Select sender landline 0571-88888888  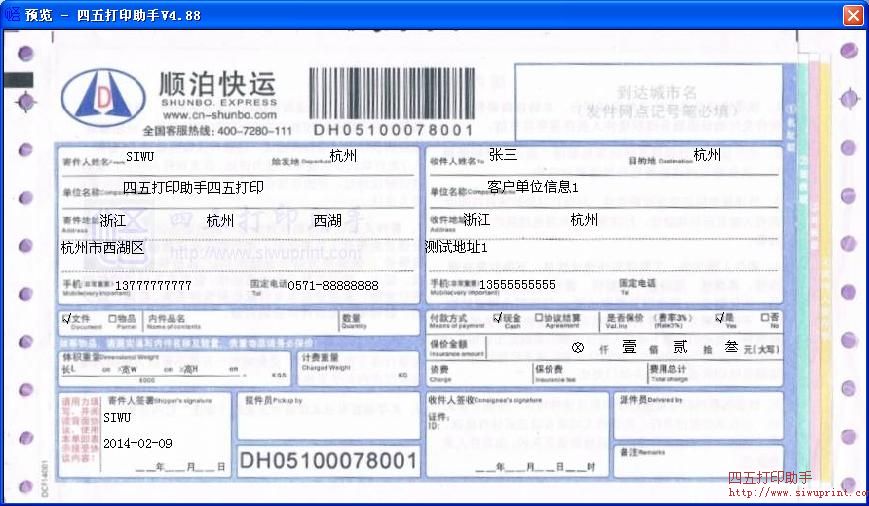tap(333, 285)
